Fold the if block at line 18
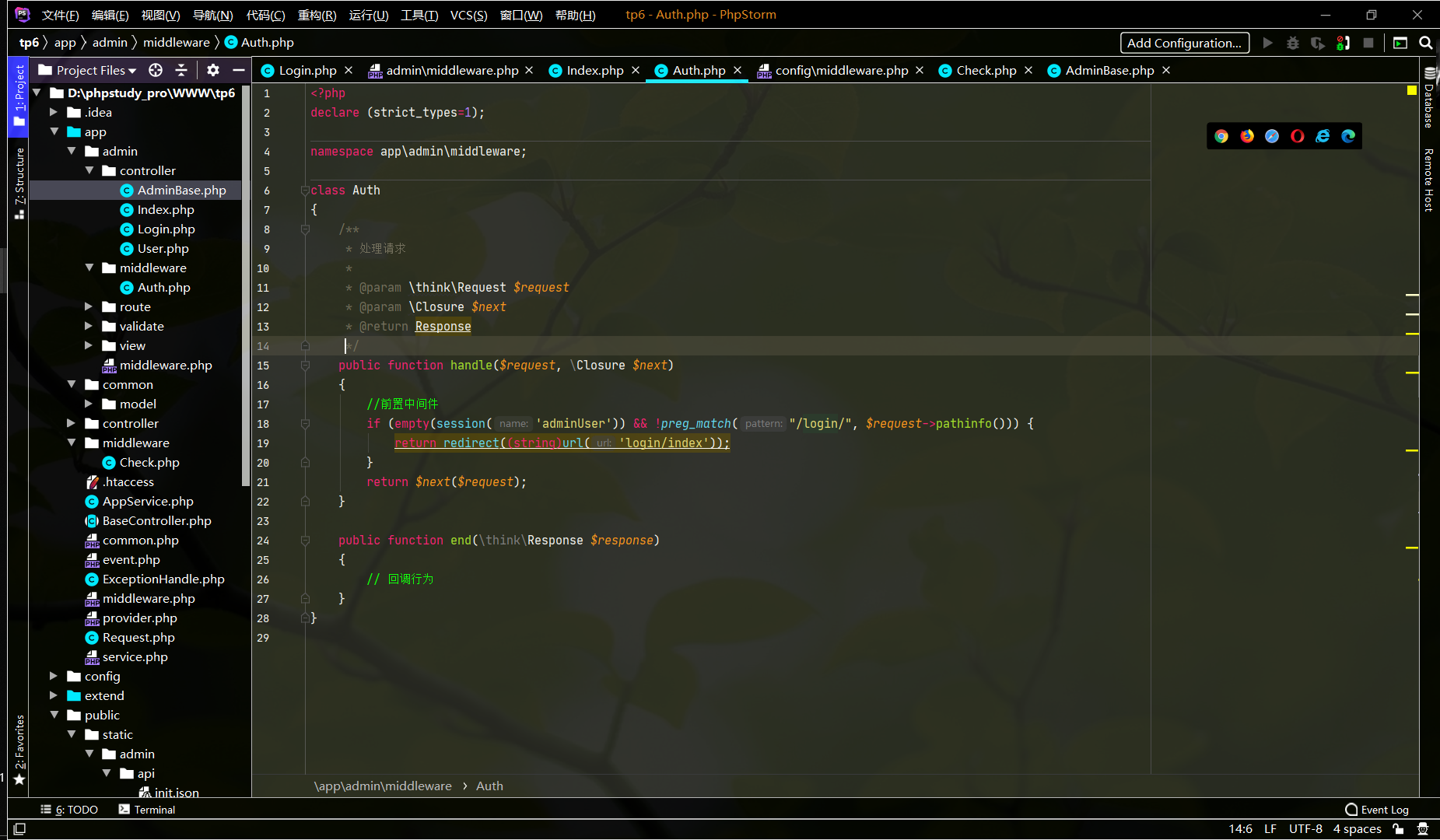1440x840 pixels. (305, 423)
